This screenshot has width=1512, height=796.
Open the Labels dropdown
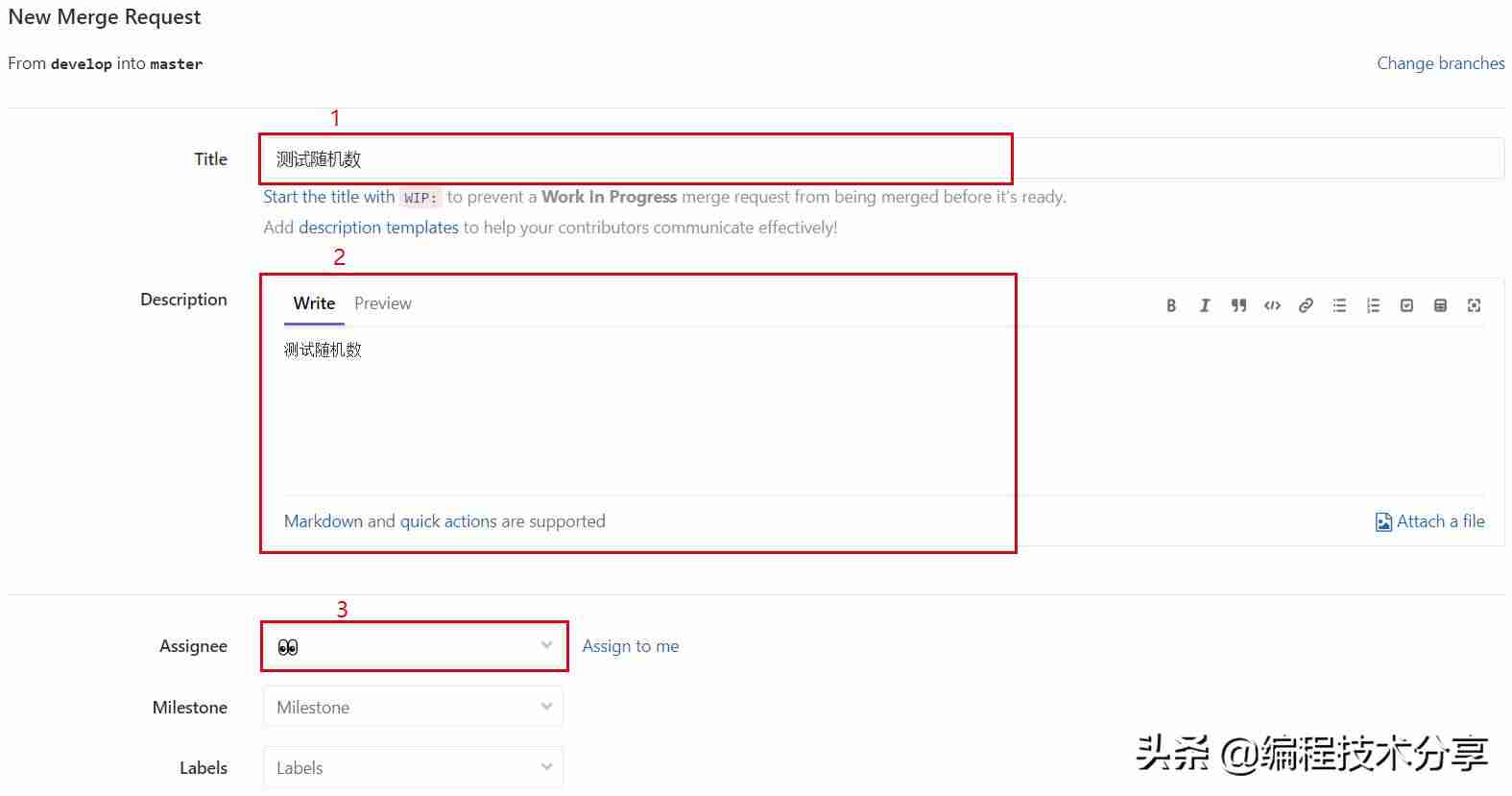click(x=413, y=767)
